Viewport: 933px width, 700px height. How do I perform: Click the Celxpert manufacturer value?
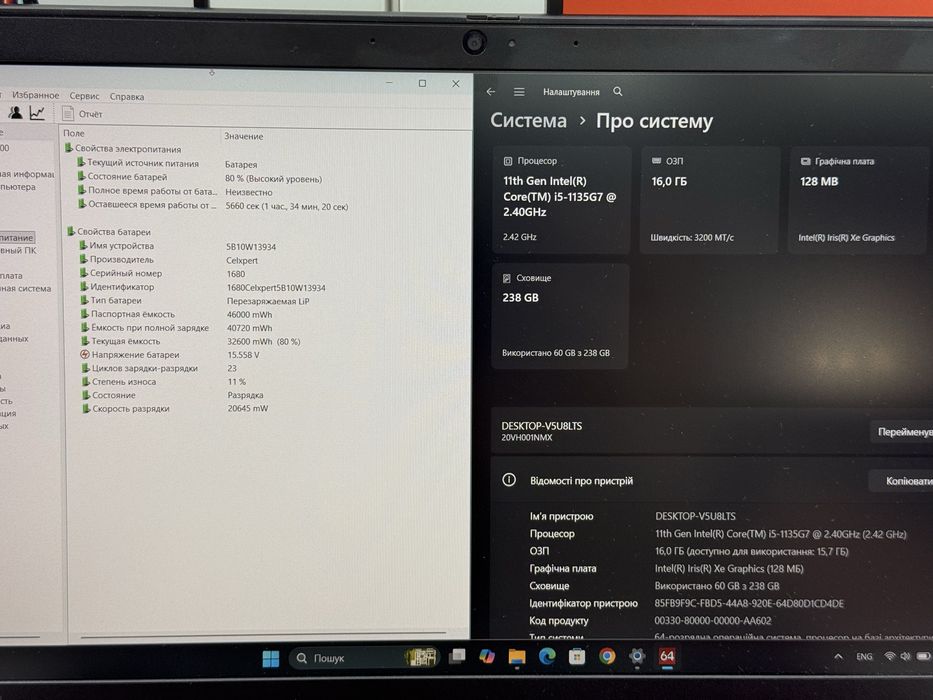pos(242,260)
